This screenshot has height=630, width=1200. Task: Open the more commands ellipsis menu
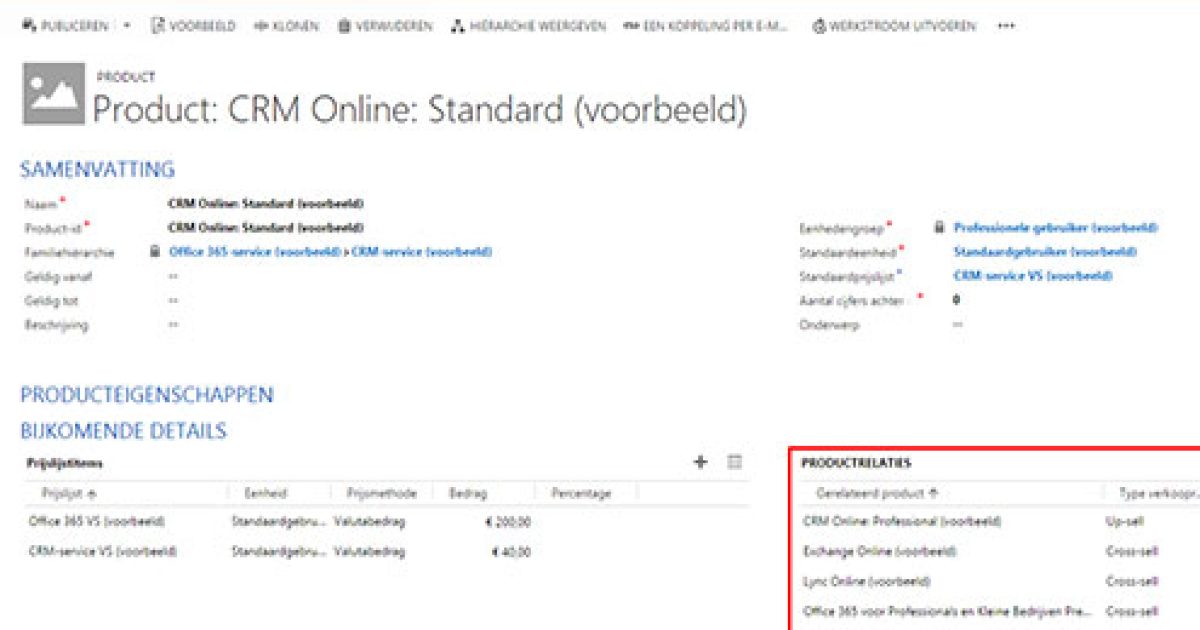point(1005,26)
